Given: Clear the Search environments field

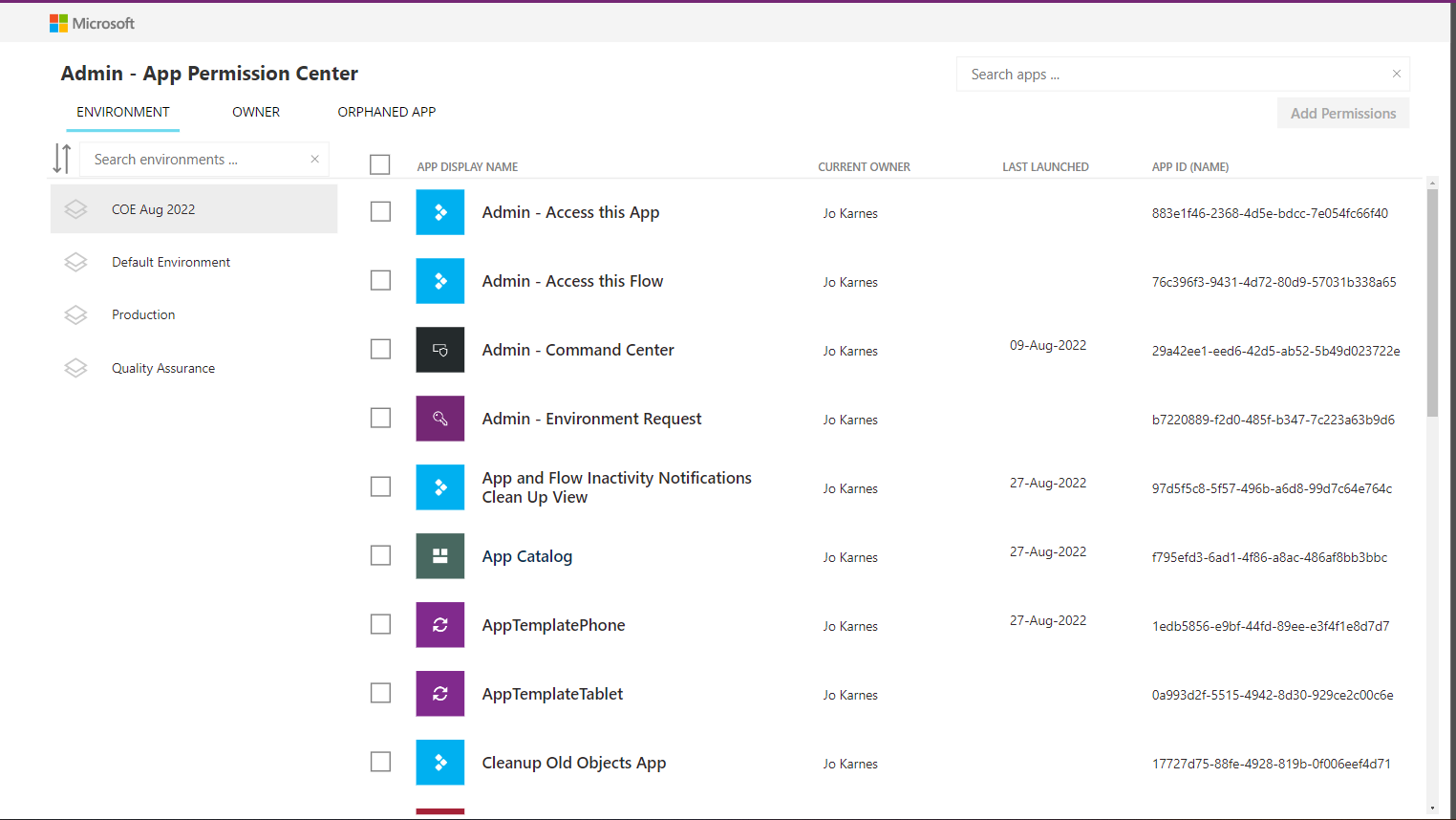Looking at the screenshot, I should [x=314, y=160].
